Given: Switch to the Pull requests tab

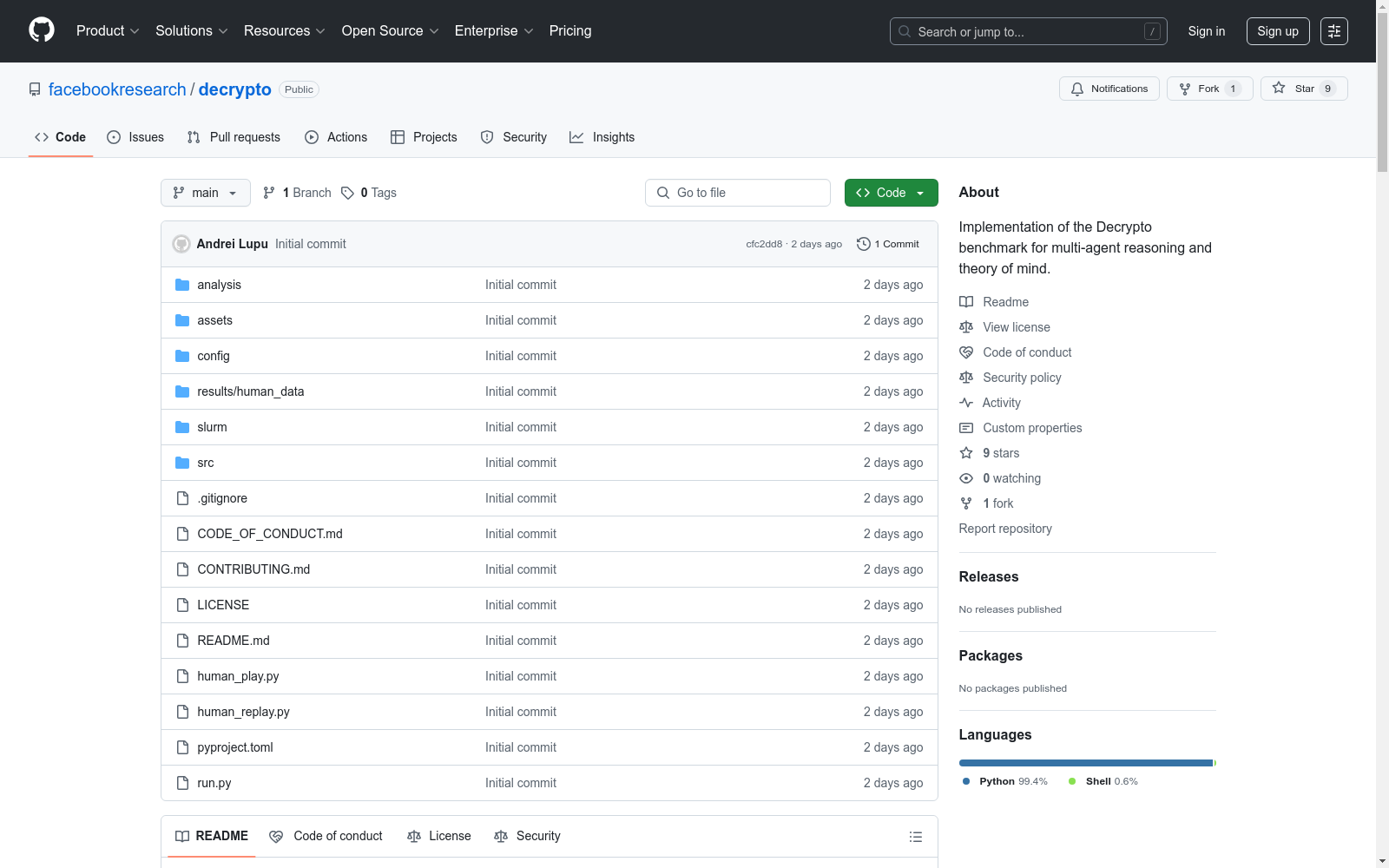Looking at the screenshot, I should (234, 137).
